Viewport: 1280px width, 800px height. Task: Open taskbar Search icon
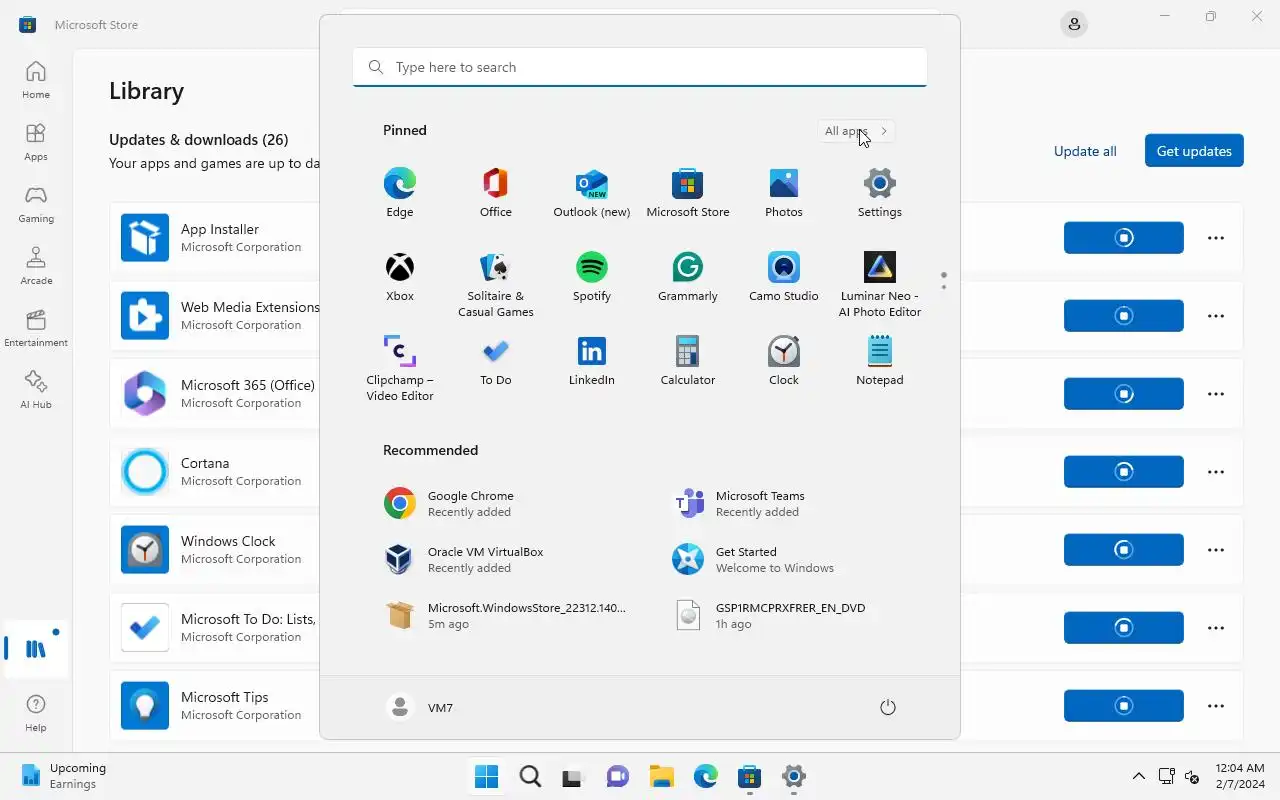coord(530,776)
